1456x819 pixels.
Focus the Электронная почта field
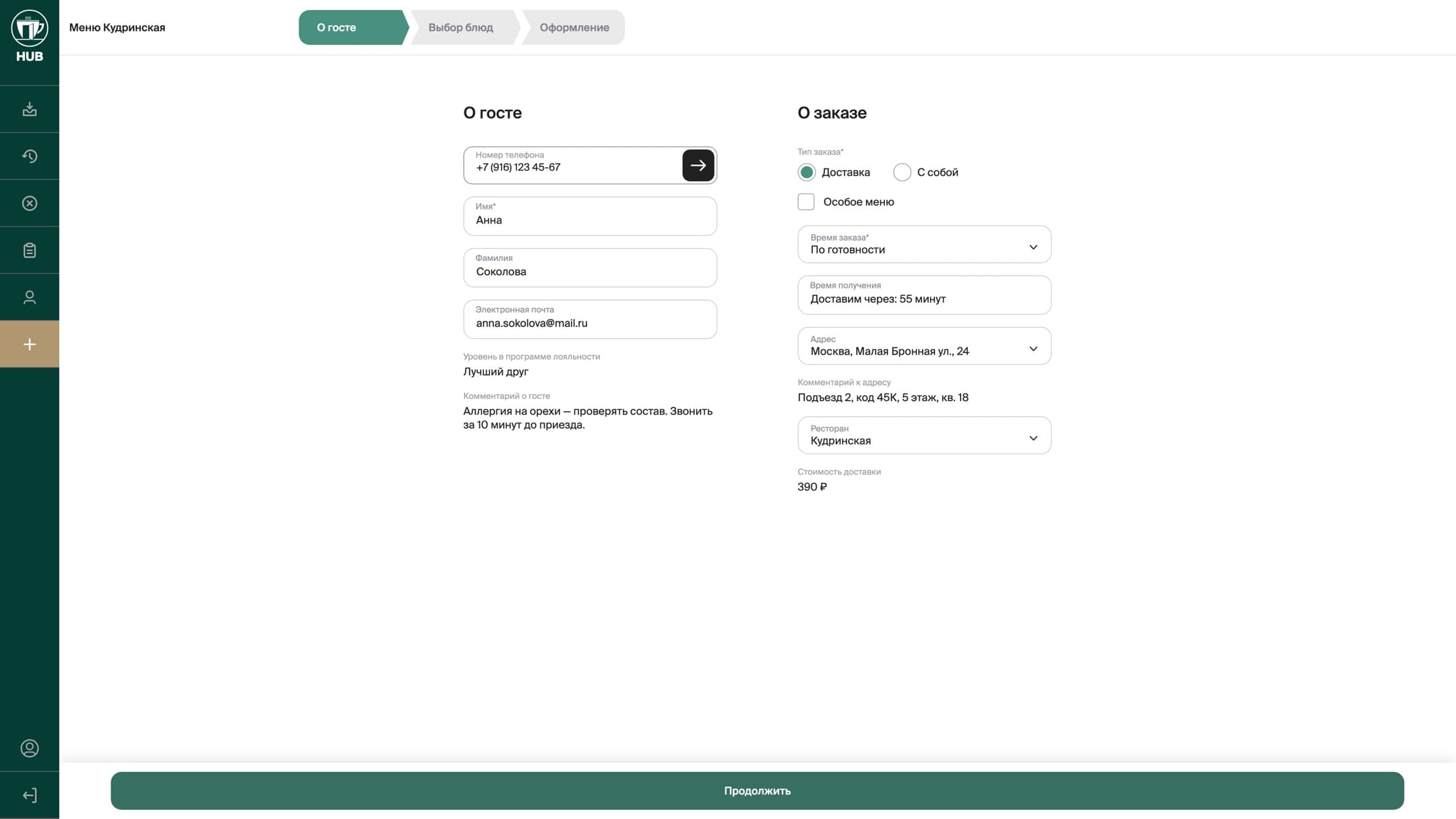(x=590, y=320)
